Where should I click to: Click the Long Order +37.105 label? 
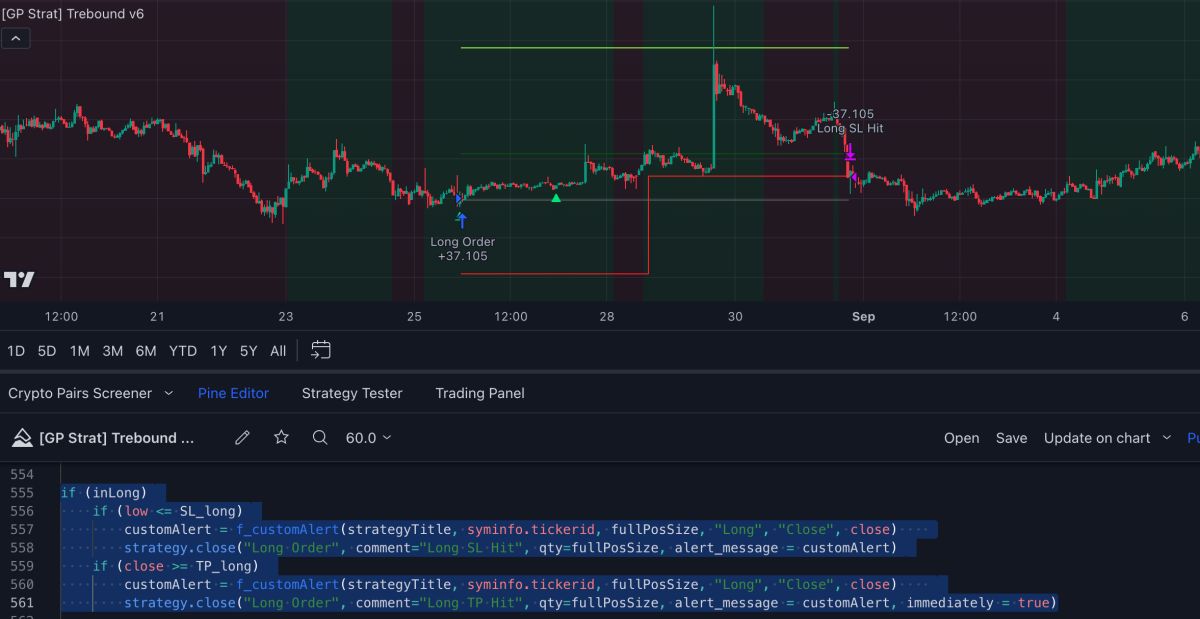click(462, 249)
